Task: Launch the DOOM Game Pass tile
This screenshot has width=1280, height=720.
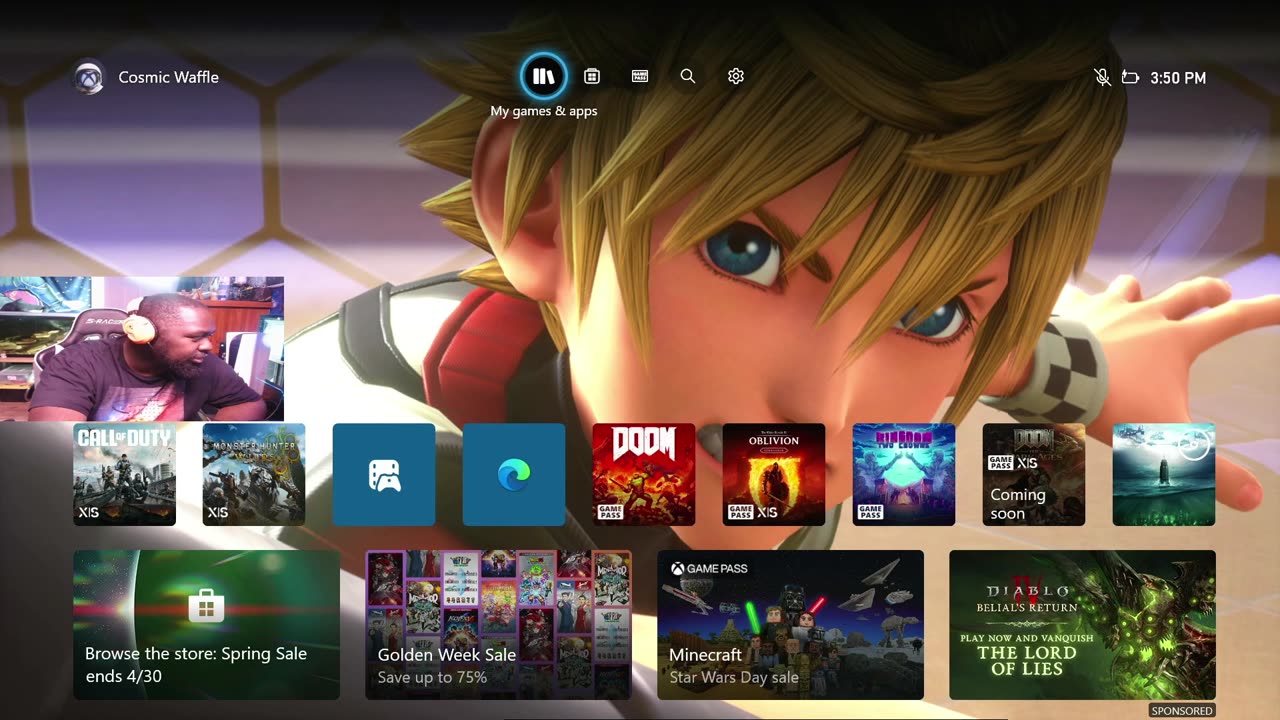Action: coord(644,474)
